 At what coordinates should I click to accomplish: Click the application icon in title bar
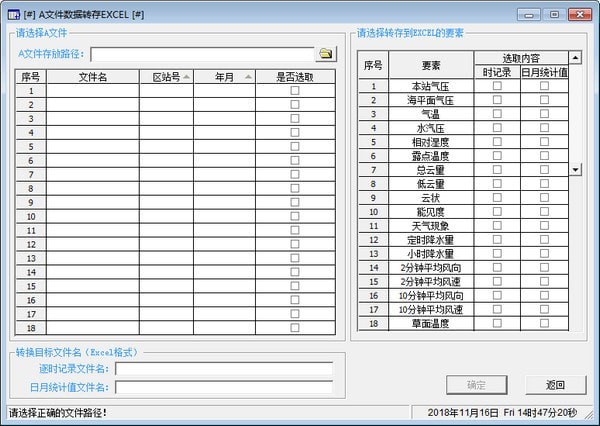(14, 15)
